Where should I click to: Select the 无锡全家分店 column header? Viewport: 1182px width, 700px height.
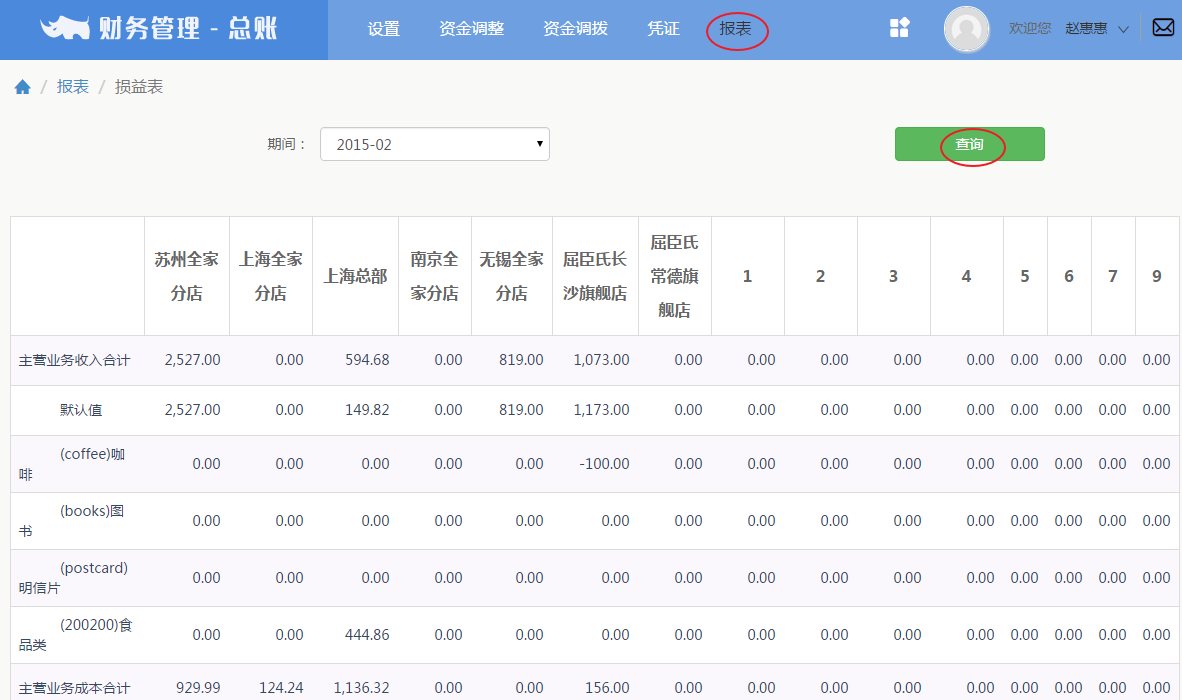(x=512, y=276)
